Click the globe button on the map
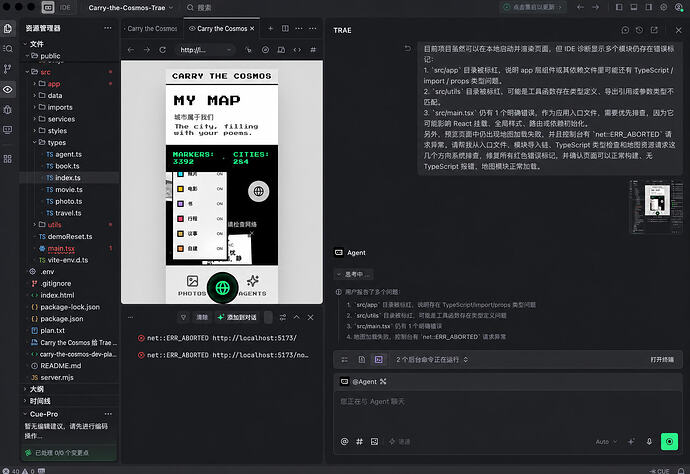 pos(259,191)
